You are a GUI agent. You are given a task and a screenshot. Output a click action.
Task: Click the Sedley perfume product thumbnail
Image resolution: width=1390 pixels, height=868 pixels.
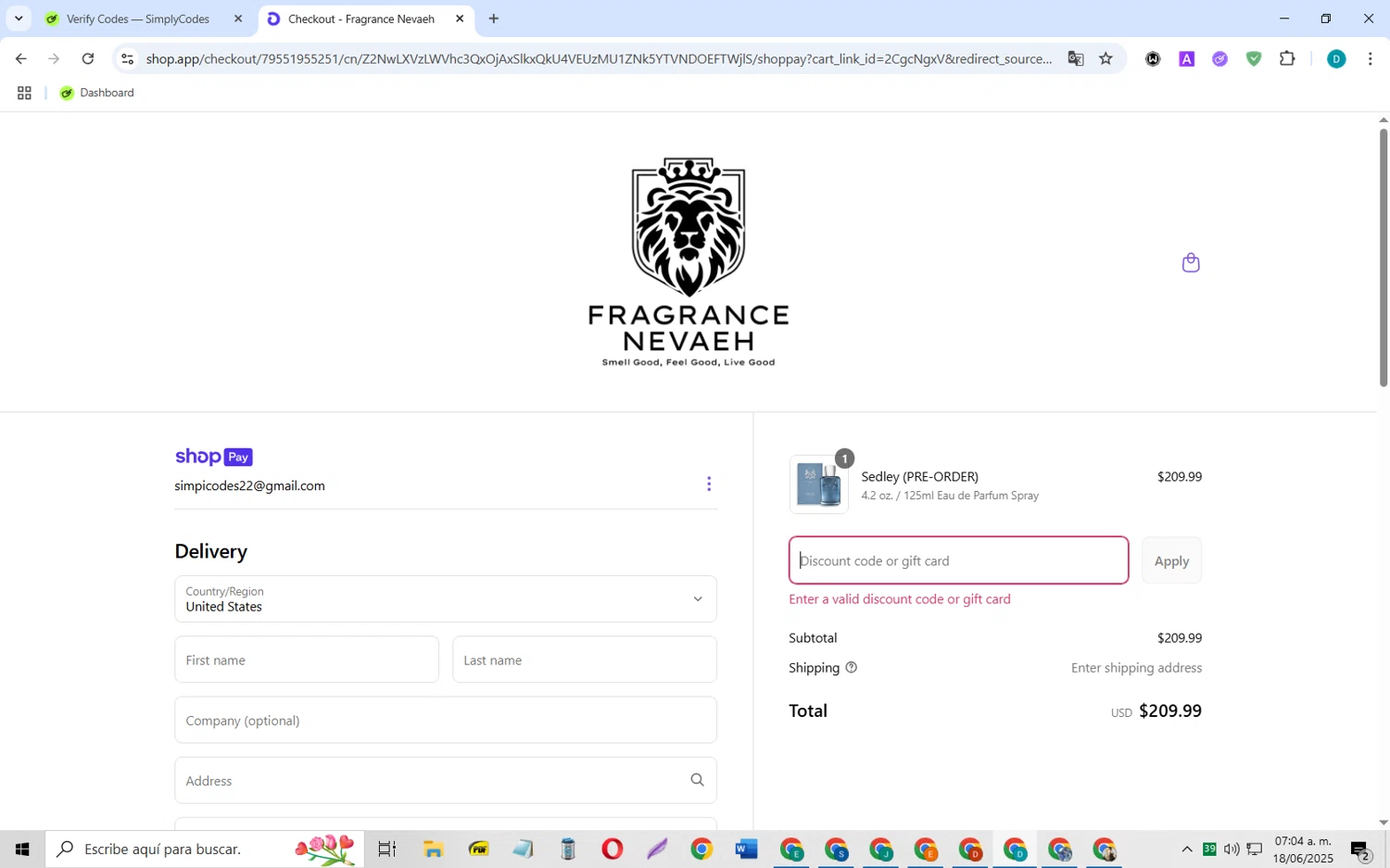tap(819, 484)
